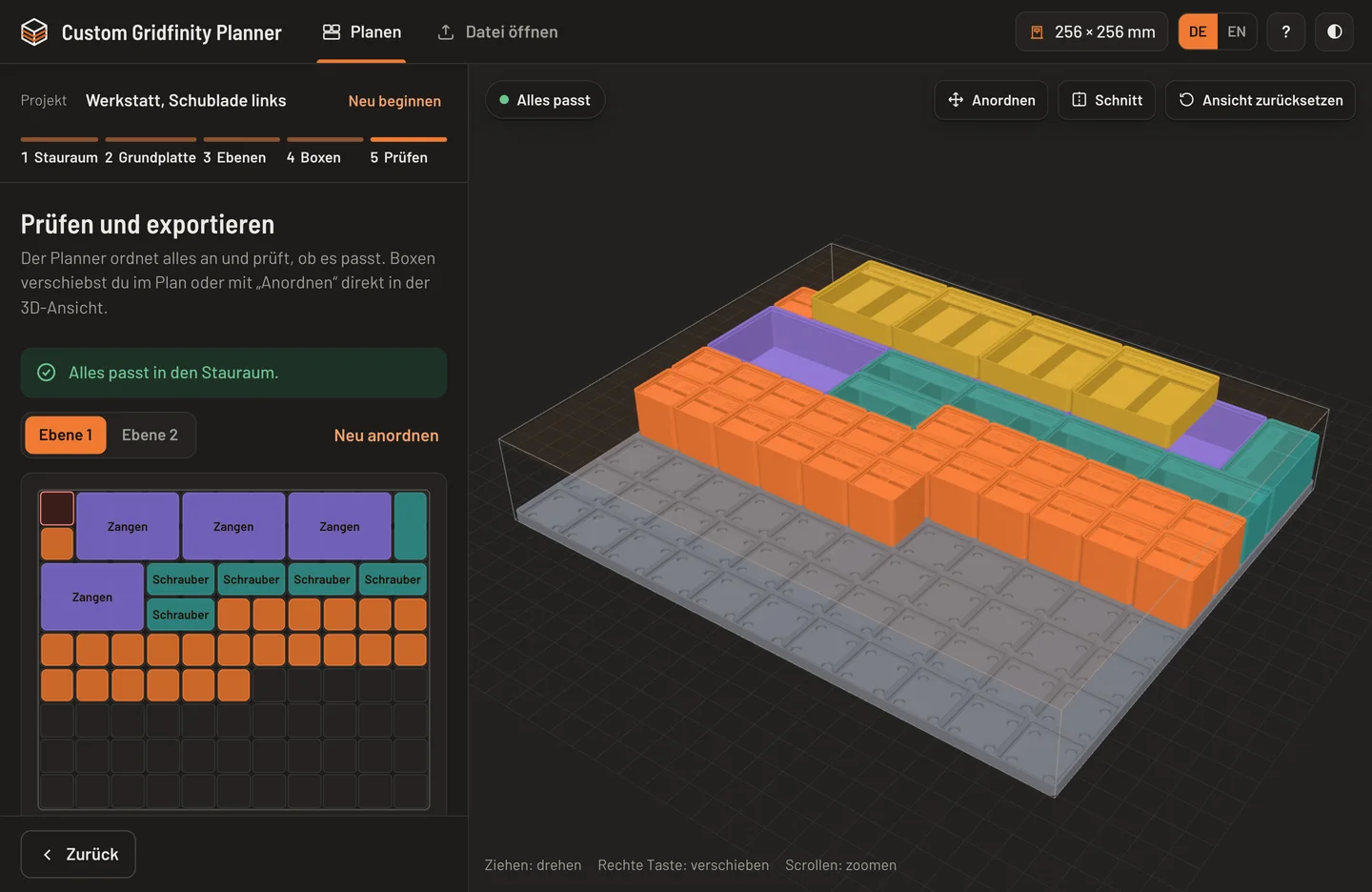Screen dimensions: 1372x892
Task: Toggle the Schnitt section view
Action: (x=1107, y=100)
